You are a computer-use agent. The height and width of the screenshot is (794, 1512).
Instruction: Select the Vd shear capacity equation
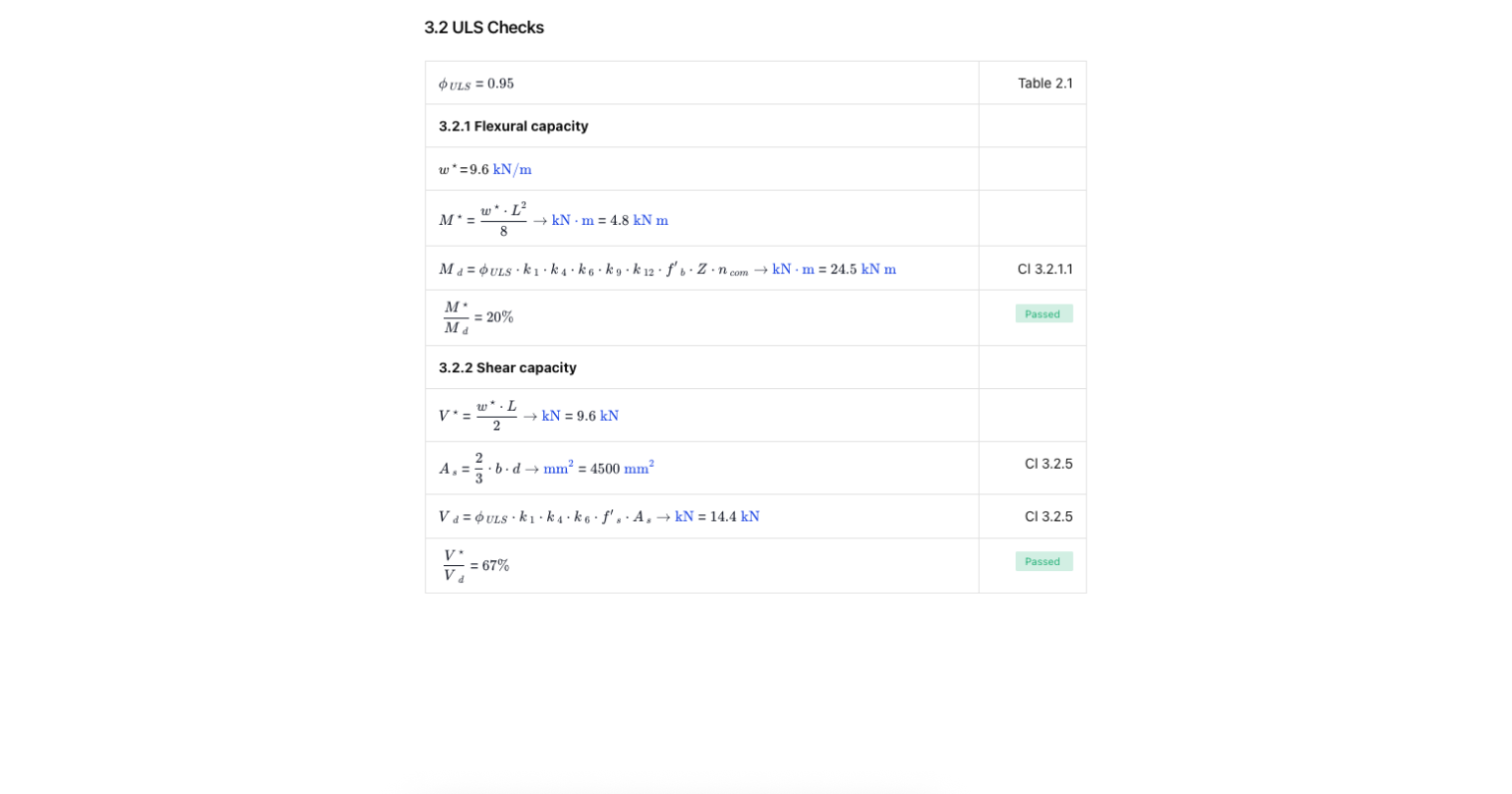(599, 516)
